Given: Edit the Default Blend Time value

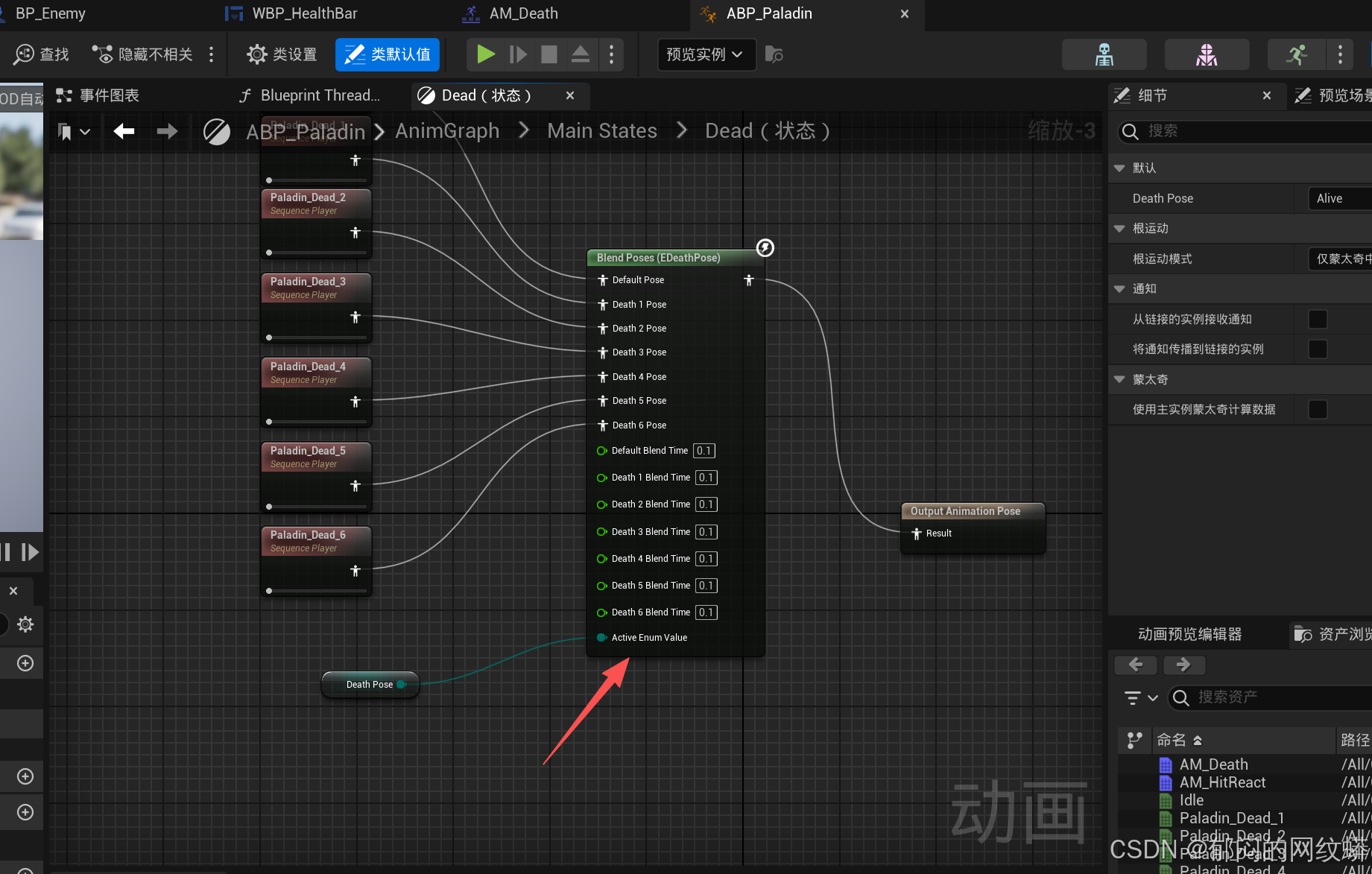Looking at the screenshot, I should pyautogui.click(x=704, y=451).
